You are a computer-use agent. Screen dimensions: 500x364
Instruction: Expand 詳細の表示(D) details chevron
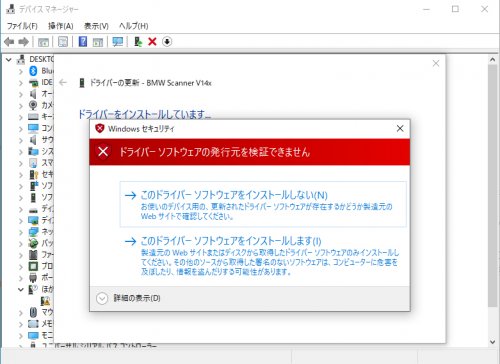pyautogui.click(x=102, y=298)
